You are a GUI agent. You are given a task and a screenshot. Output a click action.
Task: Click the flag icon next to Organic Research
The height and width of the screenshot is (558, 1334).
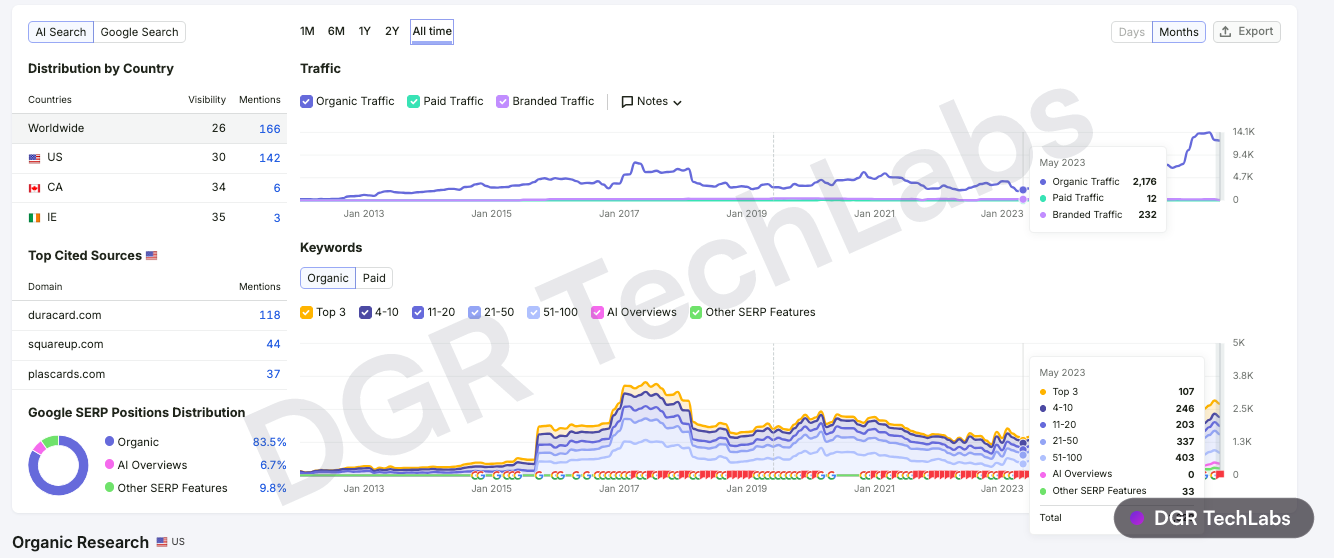[x=162, y=542]
